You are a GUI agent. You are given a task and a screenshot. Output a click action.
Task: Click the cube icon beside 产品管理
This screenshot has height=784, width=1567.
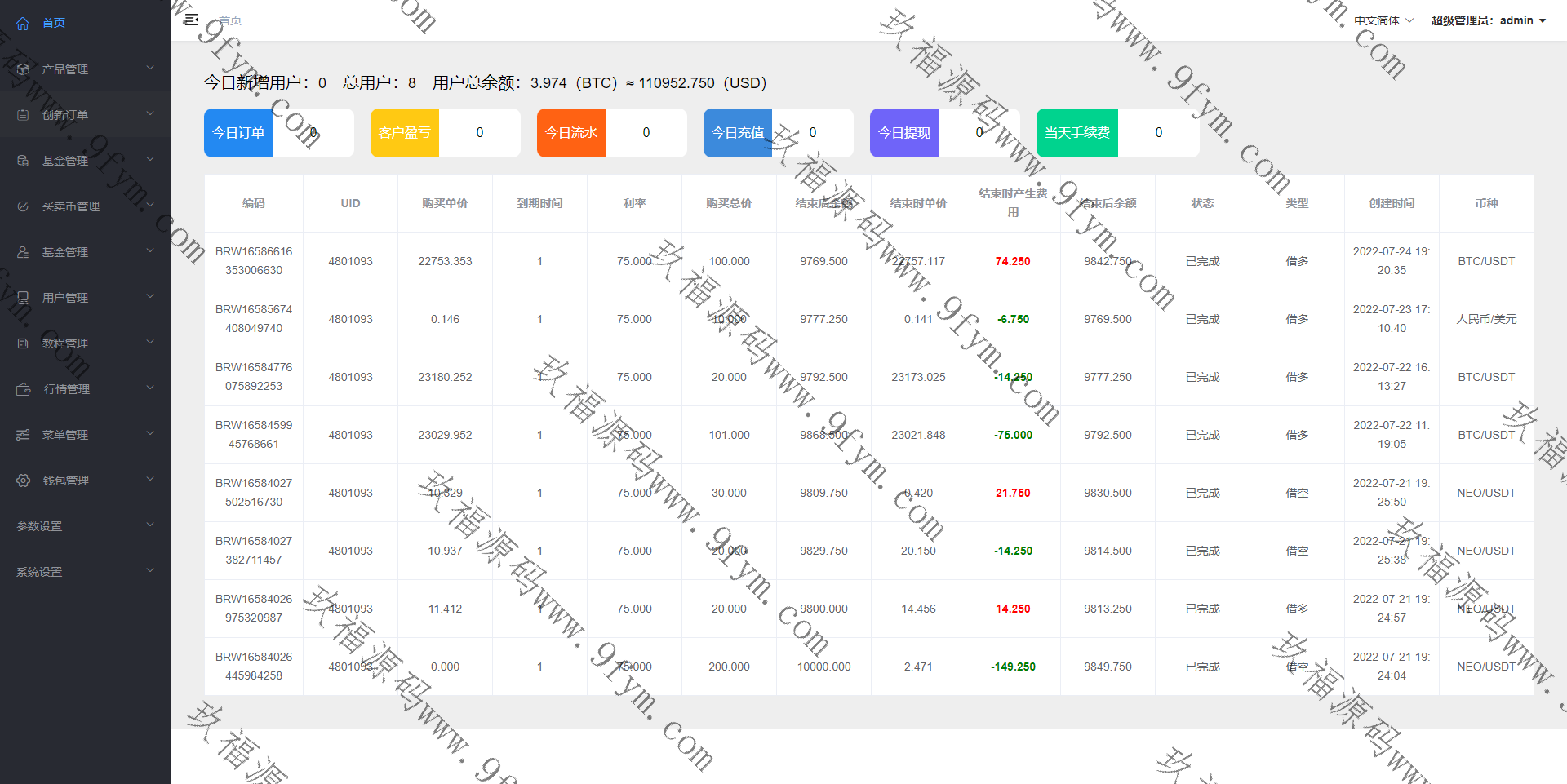pyautogui.click(x=23, y=69)
